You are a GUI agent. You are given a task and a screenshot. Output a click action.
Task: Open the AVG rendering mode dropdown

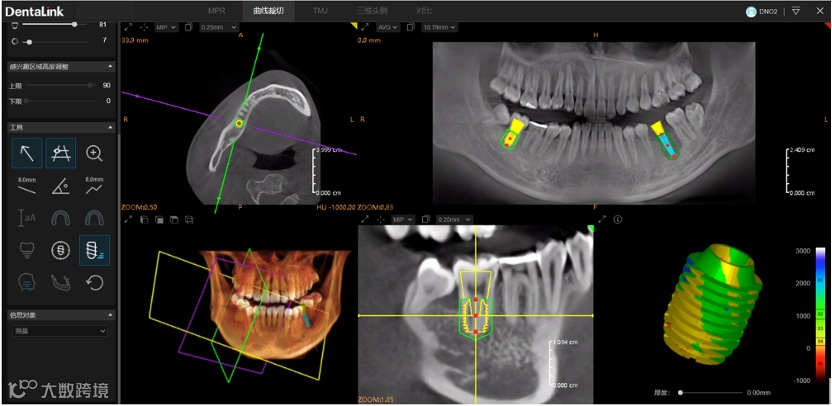click(388, 27)
